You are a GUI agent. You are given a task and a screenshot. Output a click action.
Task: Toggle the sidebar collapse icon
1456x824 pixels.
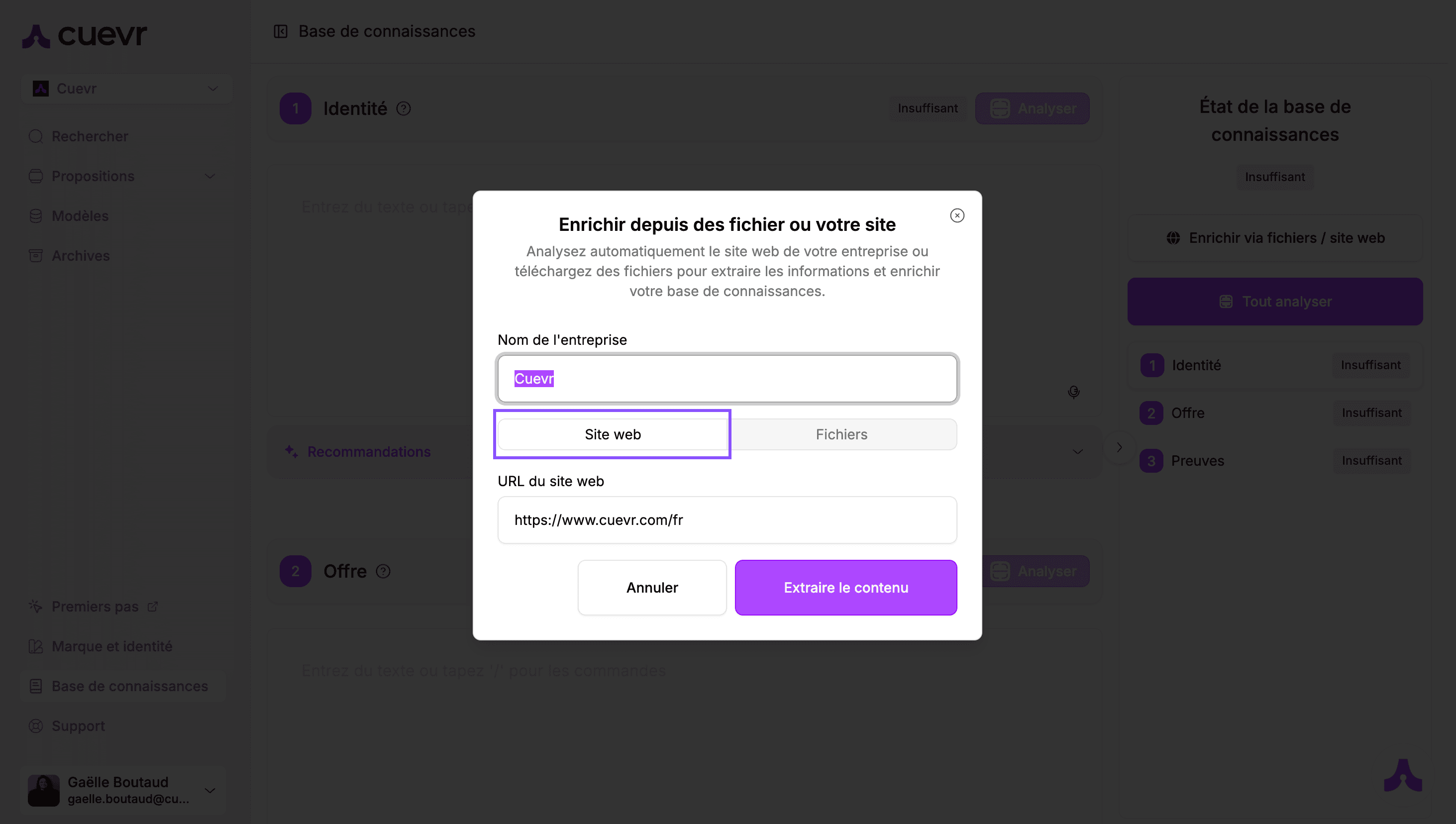pos(281,32)
